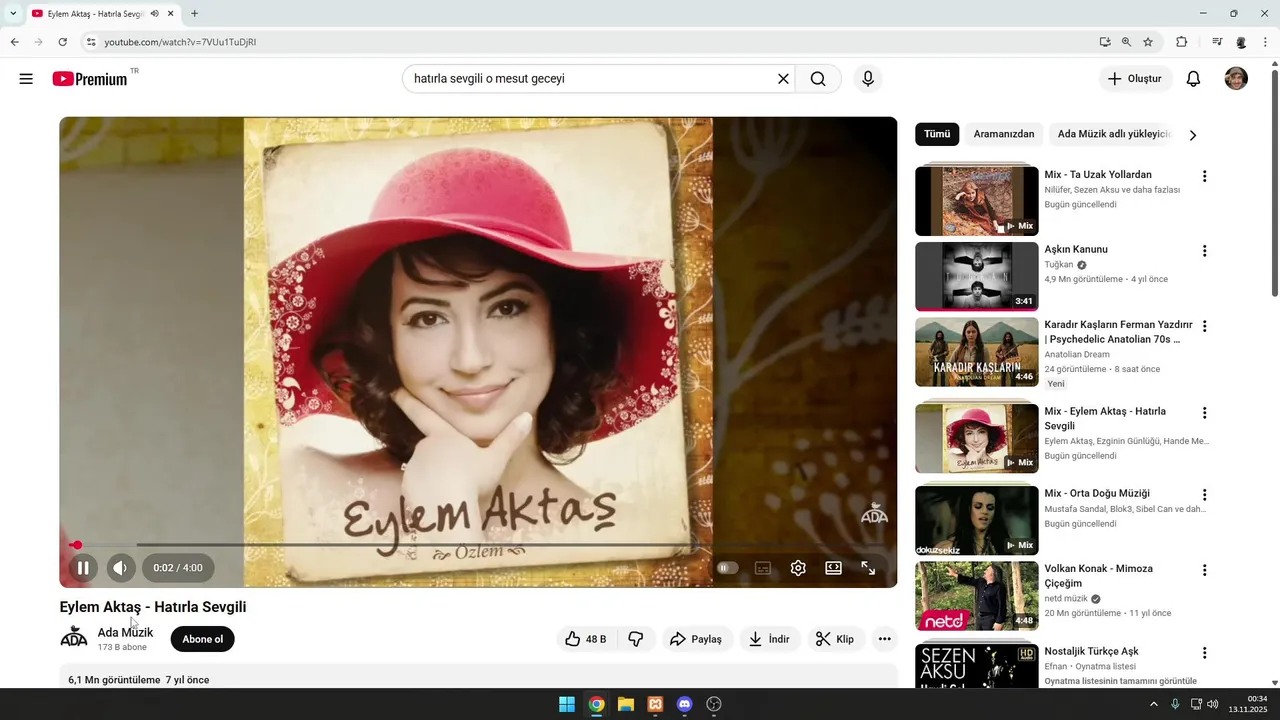Clear the search box text
Viewport: 1280px width, 720px height.
pyautogui.click(x=783, y=79)
